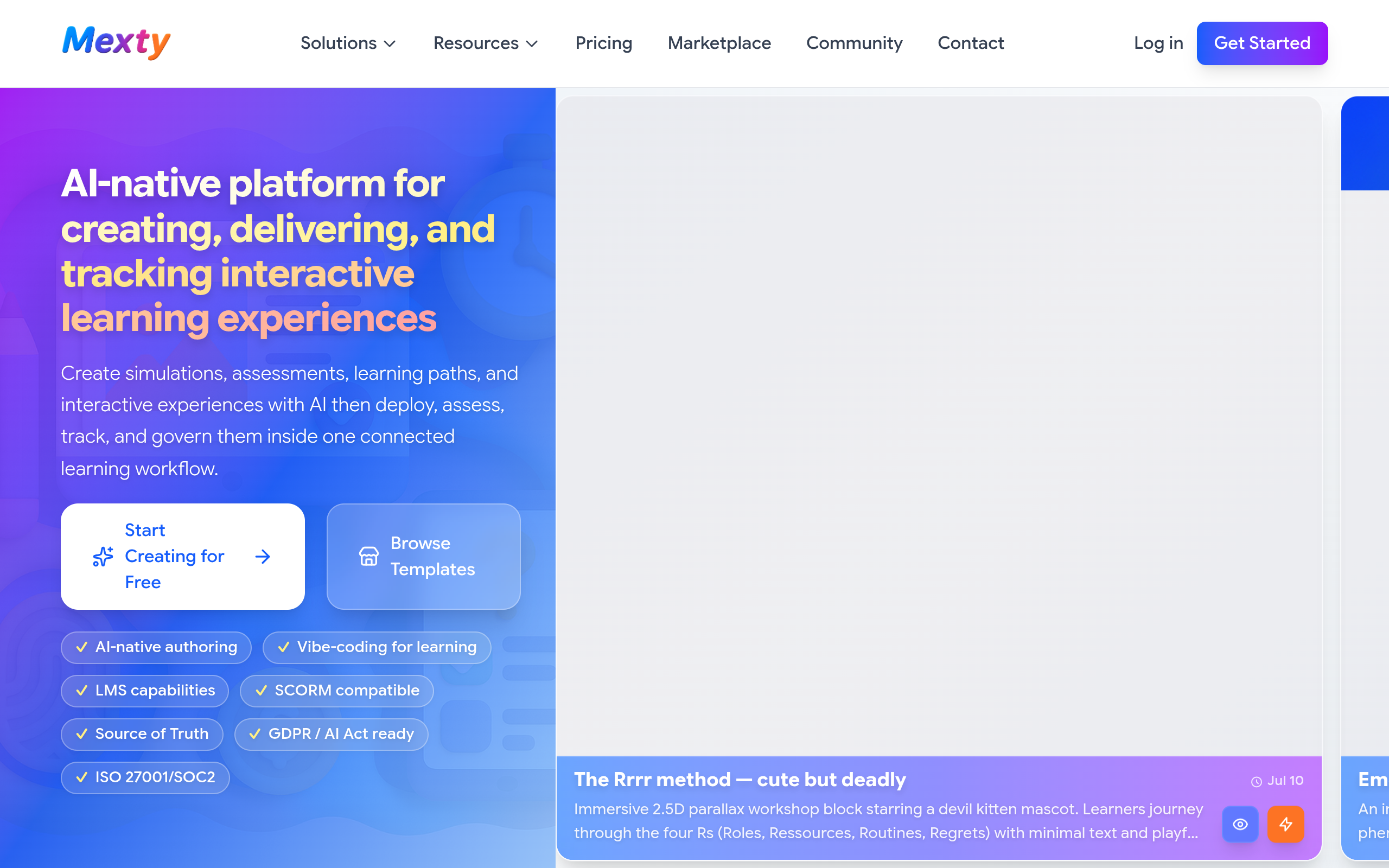Click Browse Templates button
This screenshot has width=1389, height=868.
424,556
